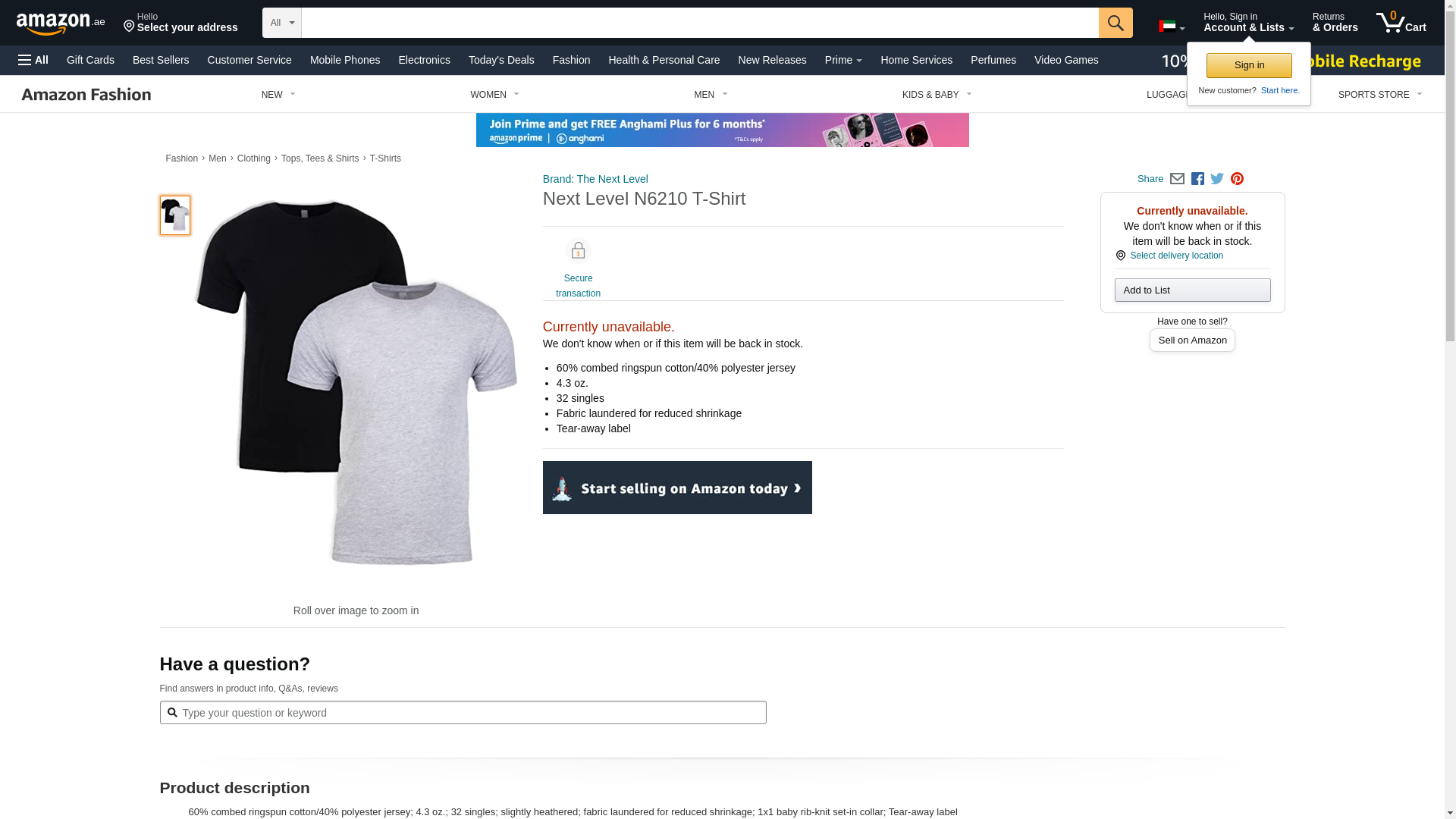
Task: Share product on Pinterest icon
Action: pyautogui.click(x=1237, y=179)
